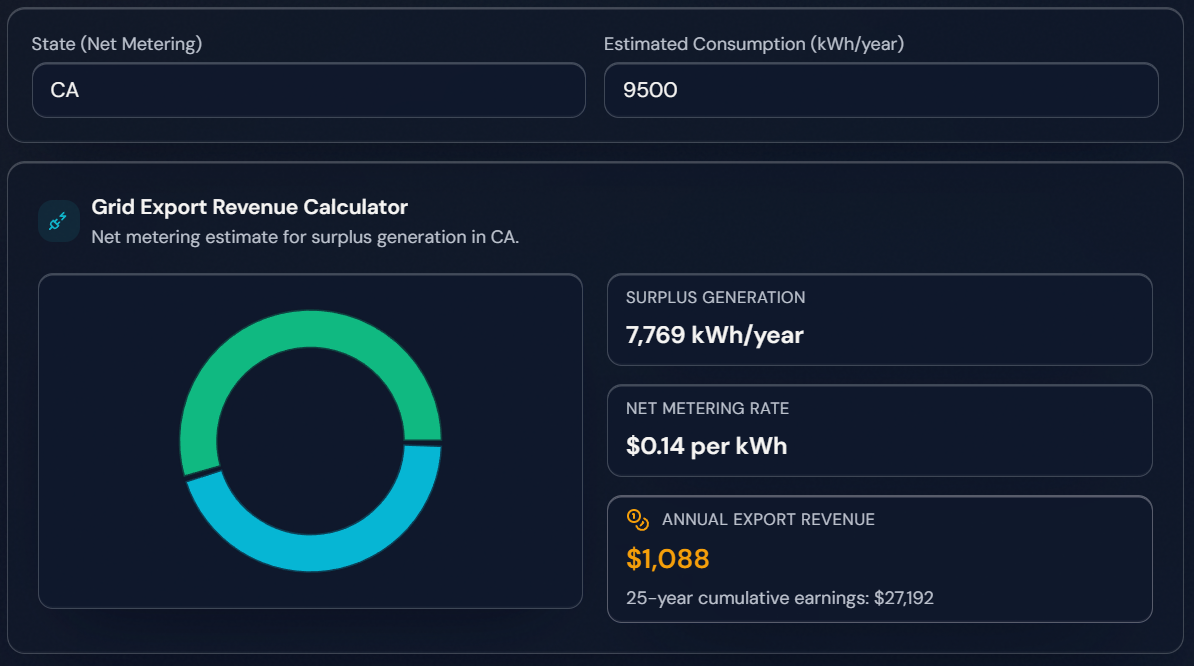Click the "Net metering estimate for surplus generation" subtitle

click(305, 238)
